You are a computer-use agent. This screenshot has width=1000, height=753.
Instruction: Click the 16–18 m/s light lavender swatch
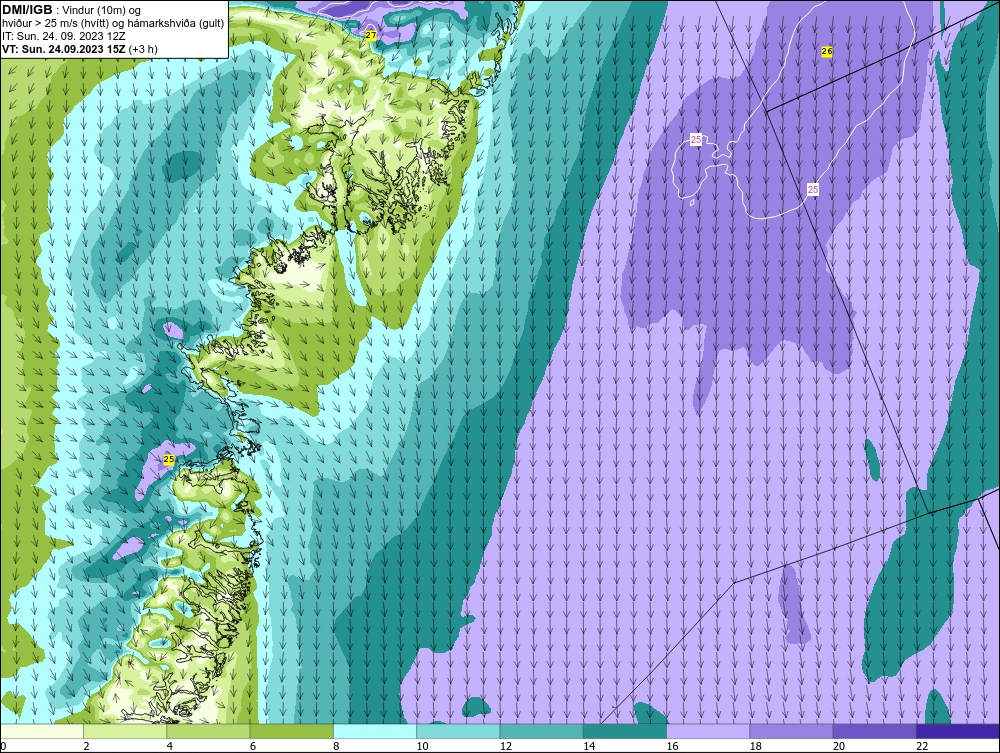point(708,731)
